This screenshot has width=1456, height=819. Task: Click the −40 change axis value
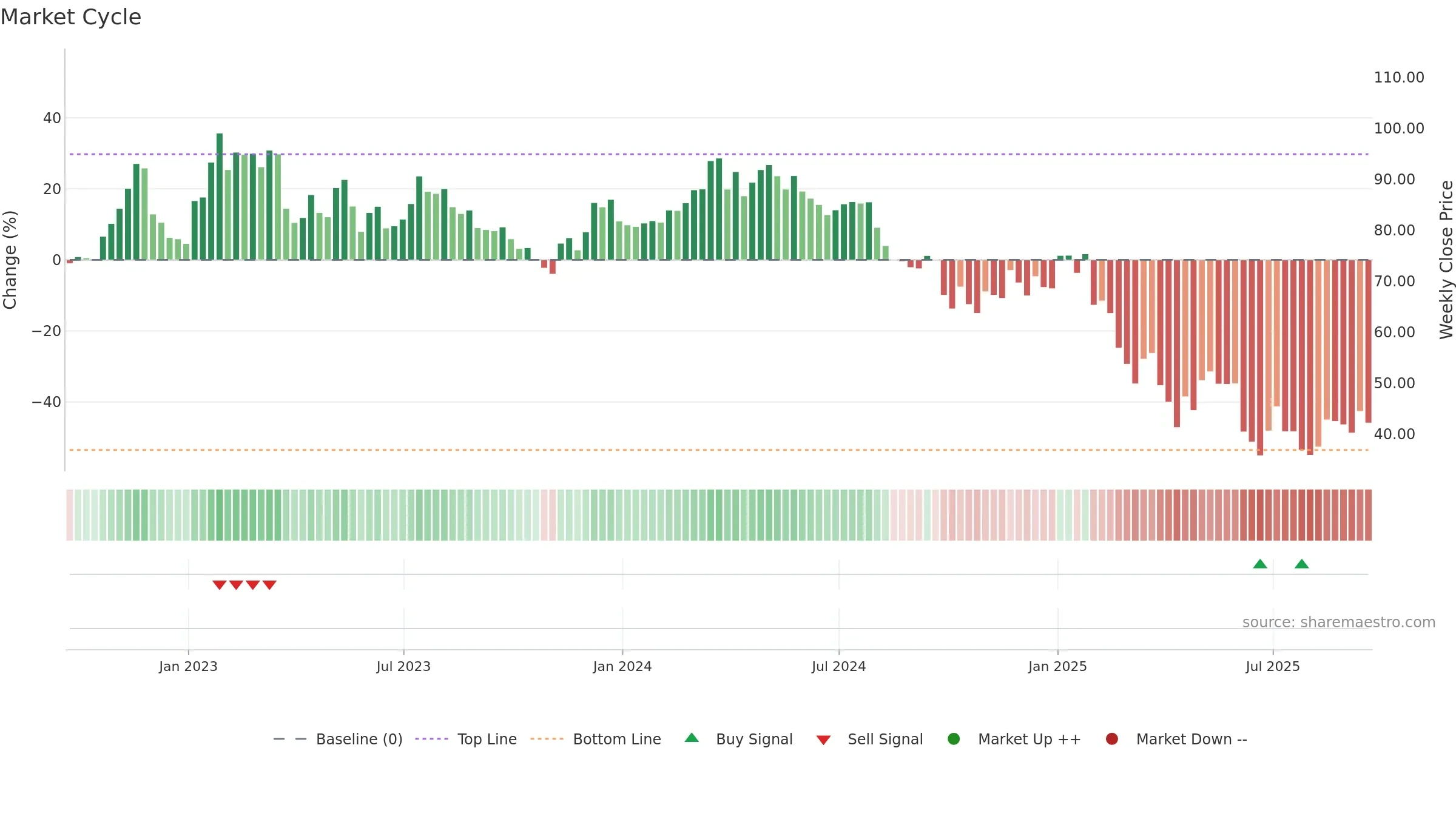click(46, 402)
